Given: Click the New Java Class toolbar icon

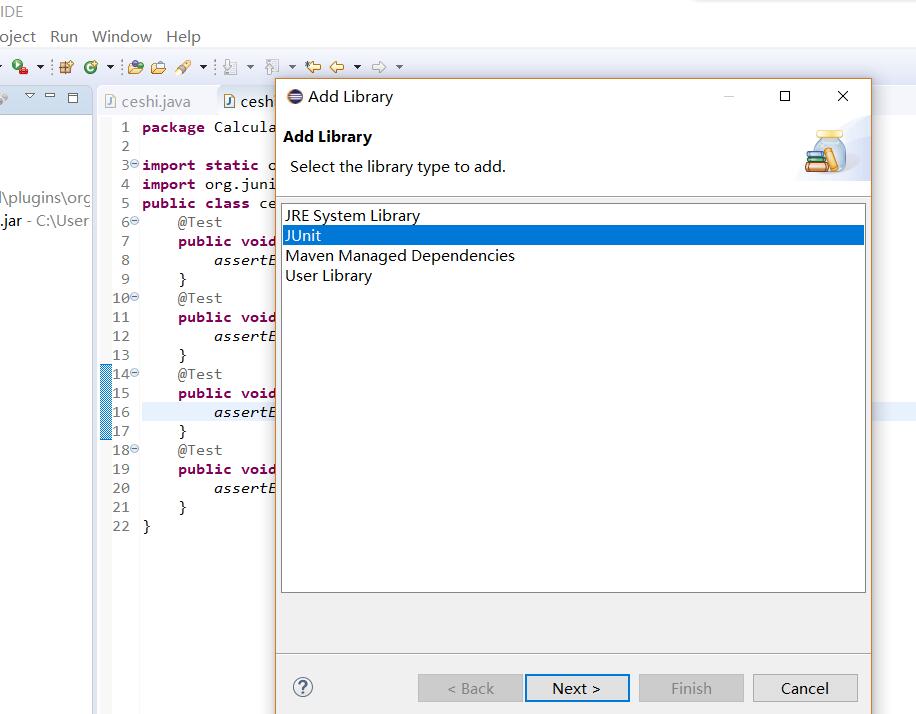Looking at the screenshot, I should (91, 67).
